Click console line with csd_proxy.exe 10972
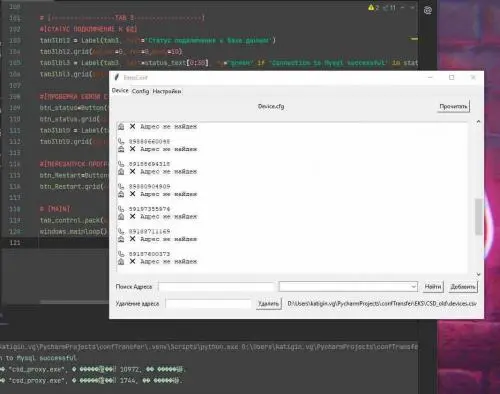The image size is (500, 394). coord(93,369)
